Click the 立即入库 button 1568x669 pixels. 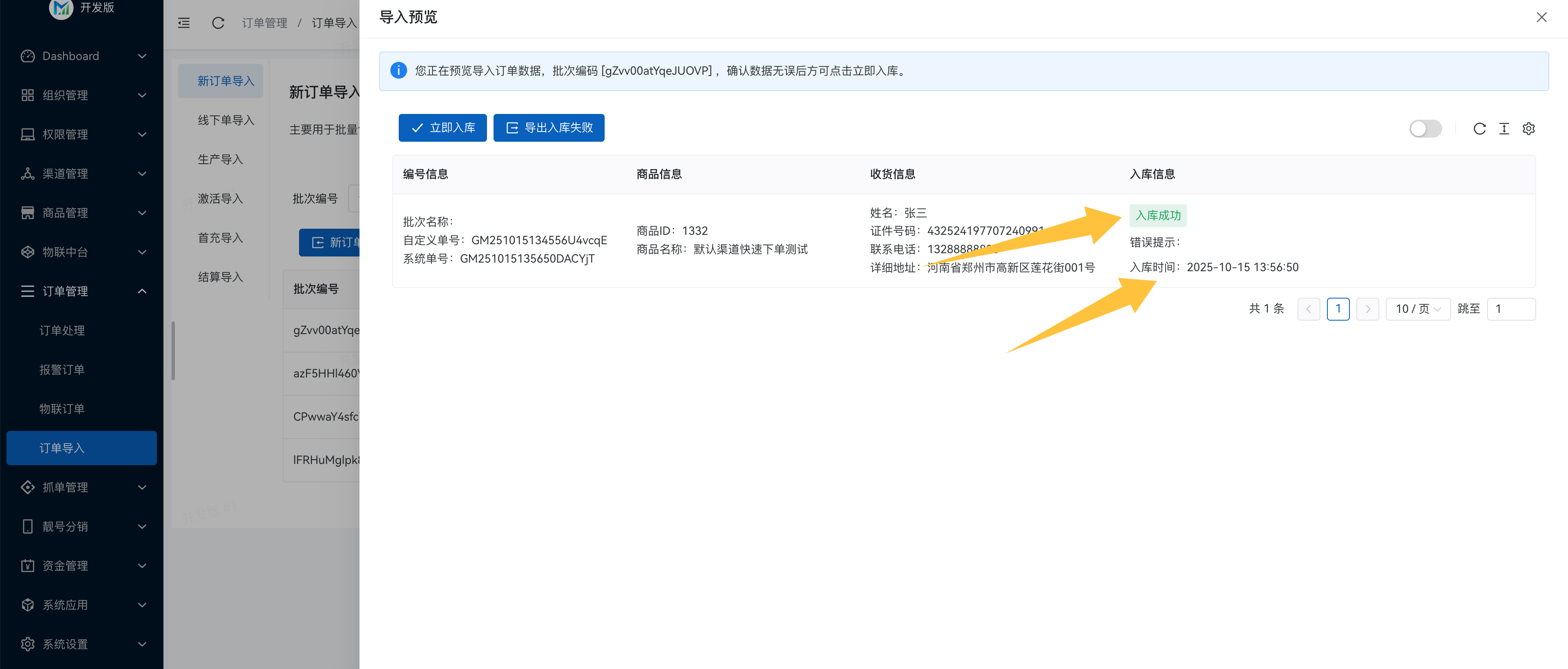pos(442,128)
